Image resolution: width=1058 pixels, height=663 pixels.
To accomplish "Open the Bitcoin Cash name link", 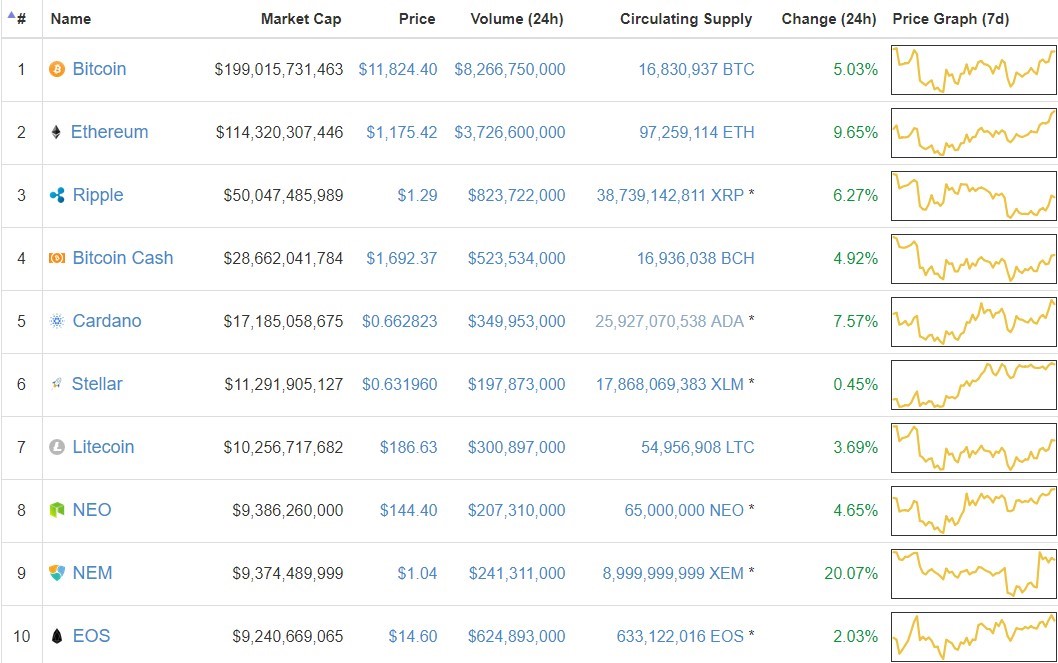I will [x=123, y=258].
